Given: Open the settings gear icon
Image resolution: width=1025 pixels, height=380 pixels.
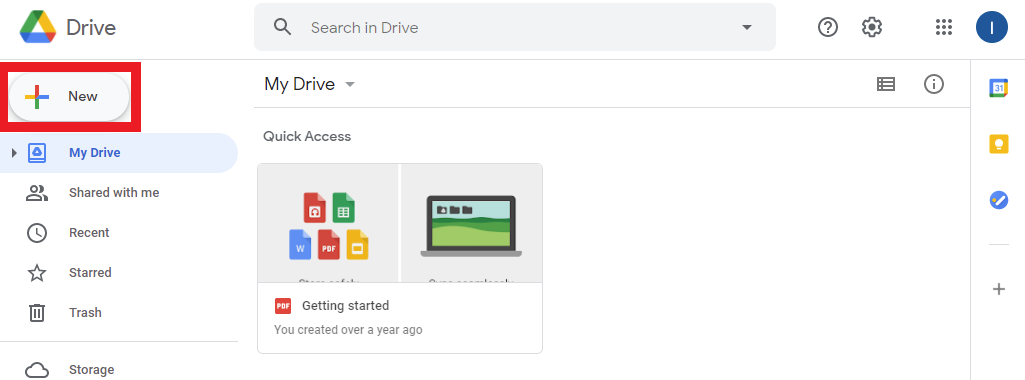Looking at the screenshot, I should click(871, 27).
